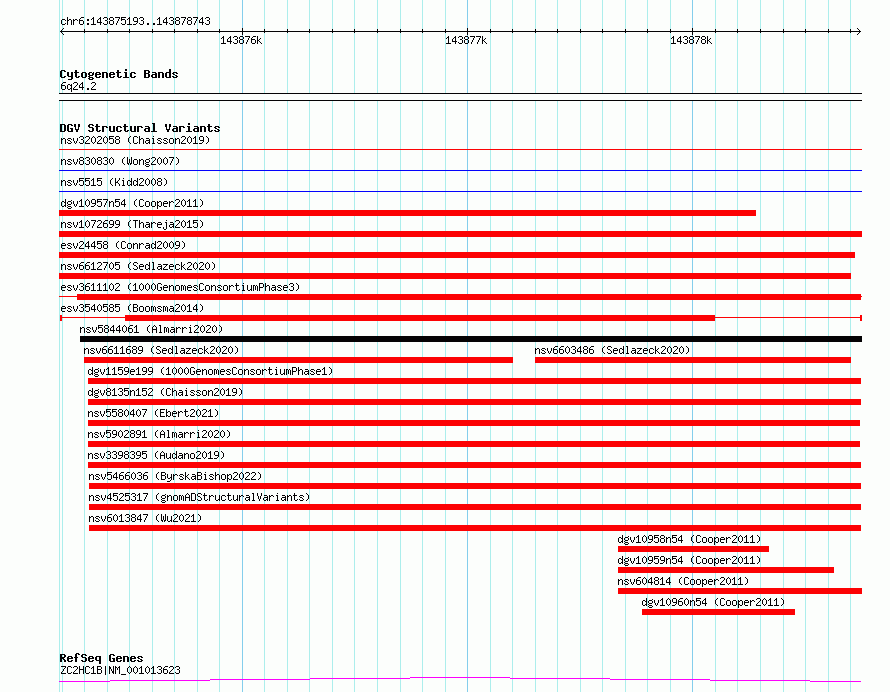Screen dimensions: 890x692
Task: Click the dgv8135n152 (Chaisson2019) label
Action: pos(165,392)
